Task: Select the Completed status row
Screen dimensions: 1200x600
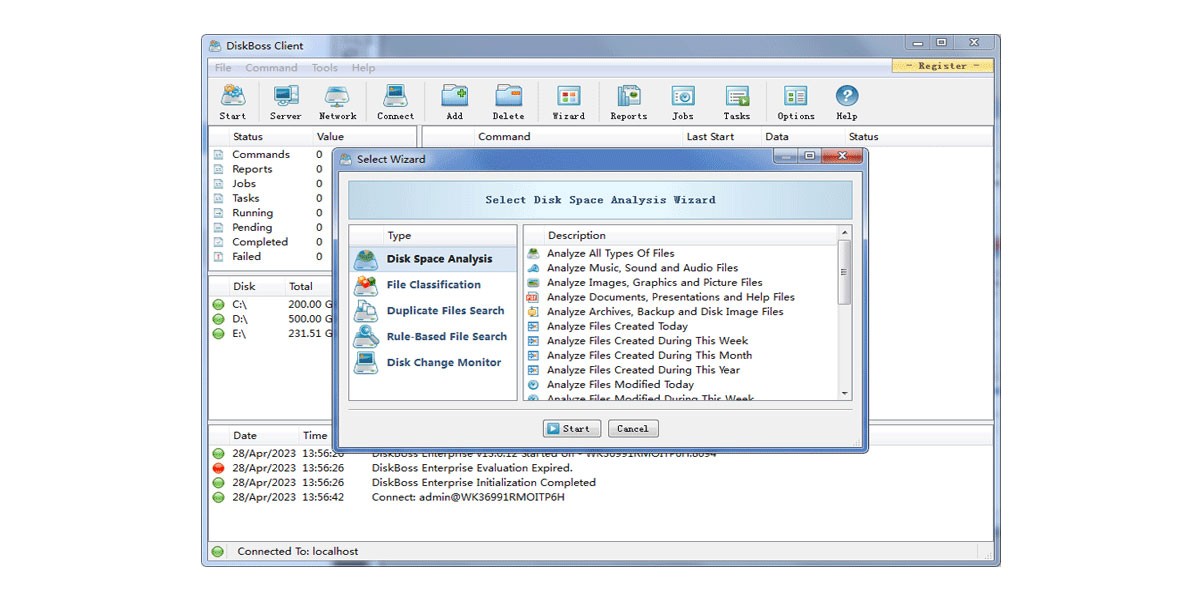Action: (x=269, y=242)
